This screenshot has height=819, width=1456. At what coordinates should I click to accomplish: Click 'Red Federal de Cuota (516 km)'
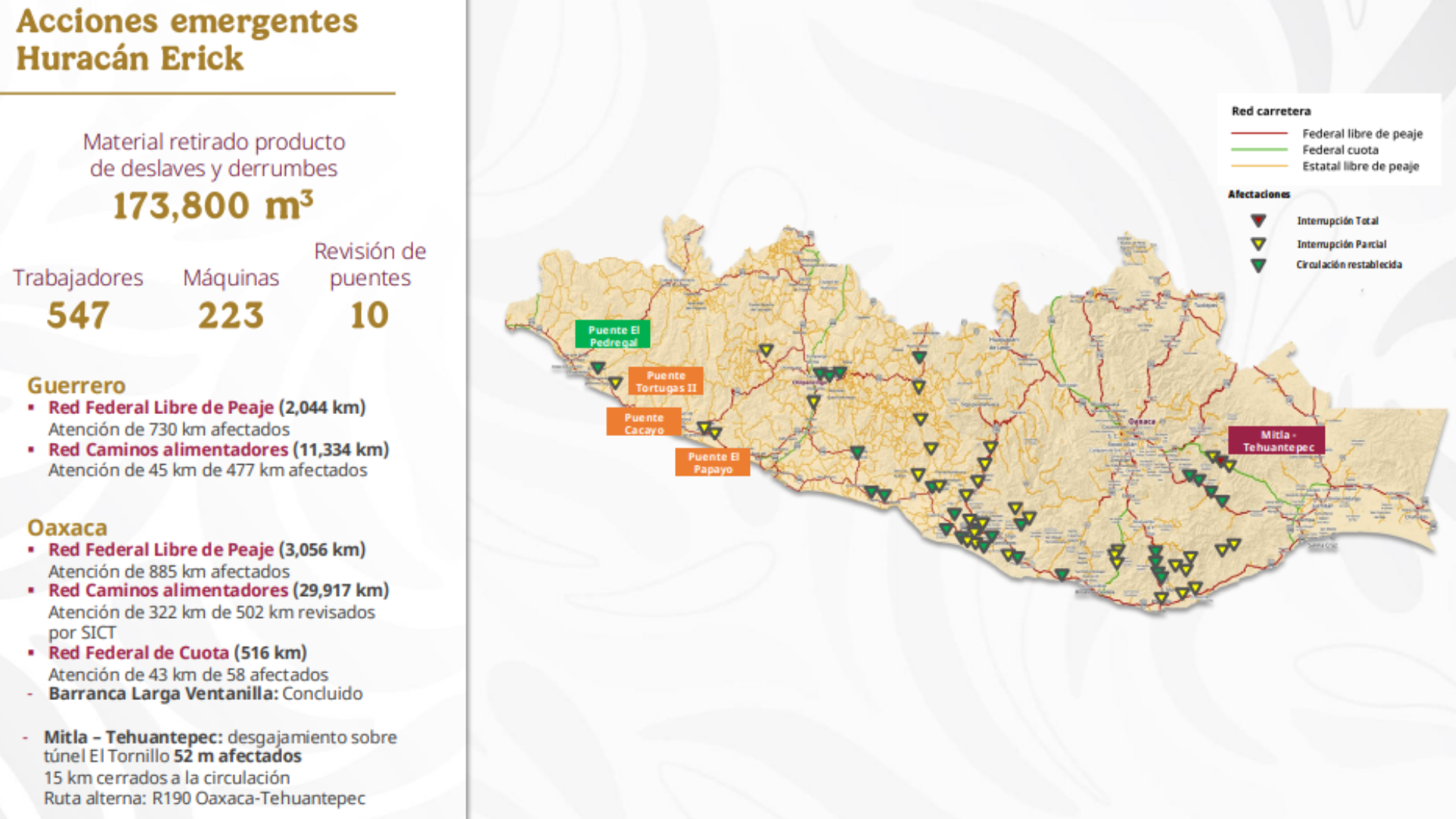coord(177,653)
